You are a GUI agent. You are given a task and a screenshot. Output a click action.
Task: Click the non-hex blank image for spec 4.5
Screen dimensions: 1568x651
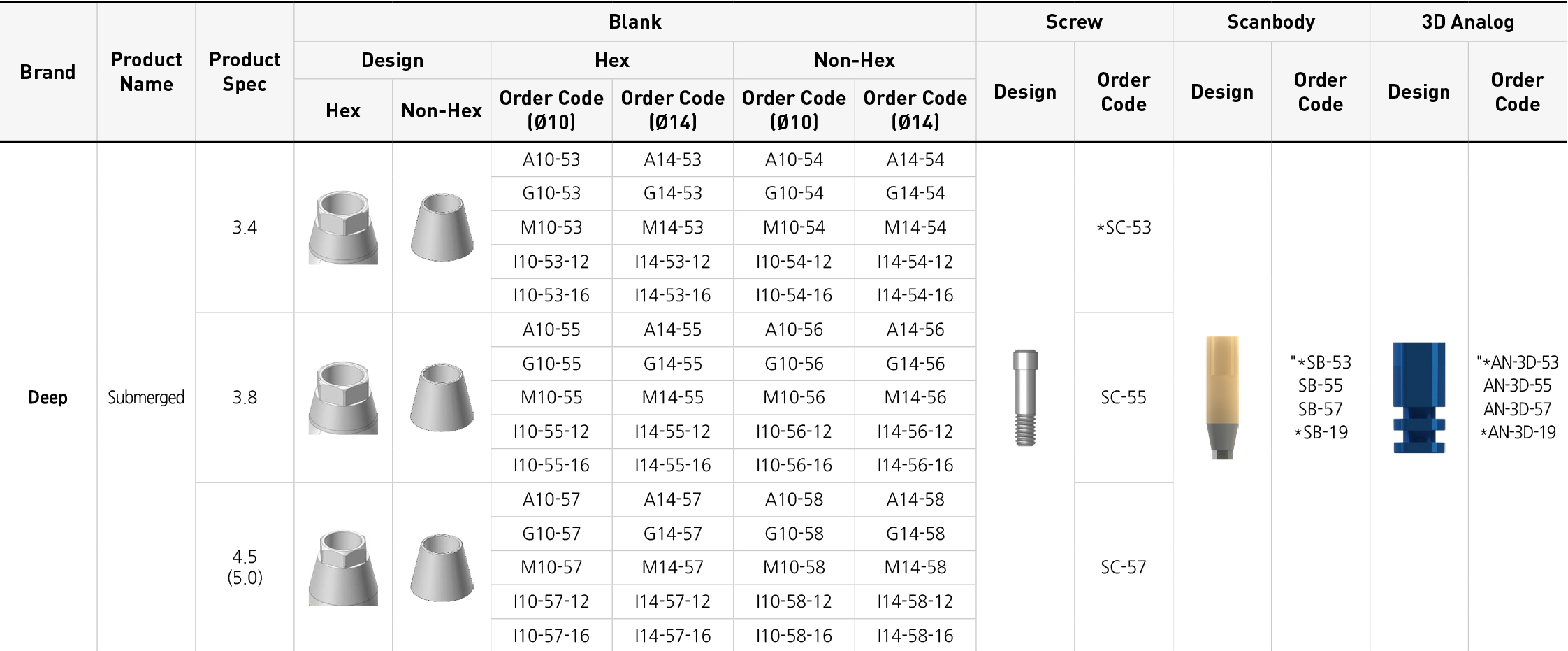(x=442, y=567)
